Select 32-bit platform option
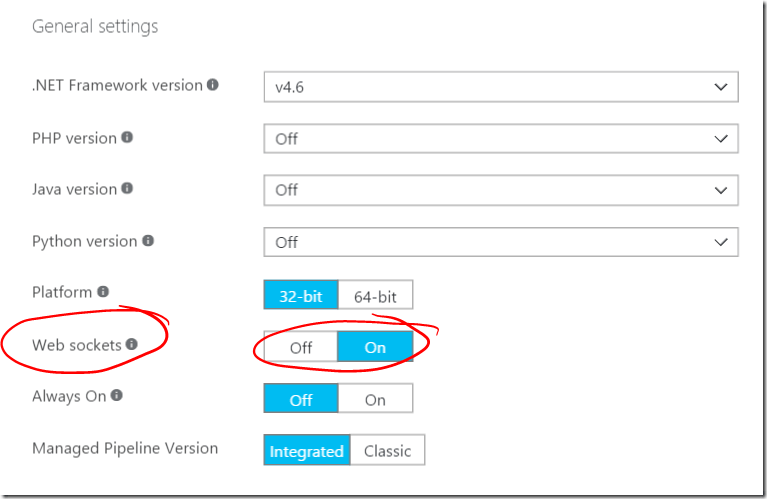Screen dimensions: 767x499 tap(301, 295)
